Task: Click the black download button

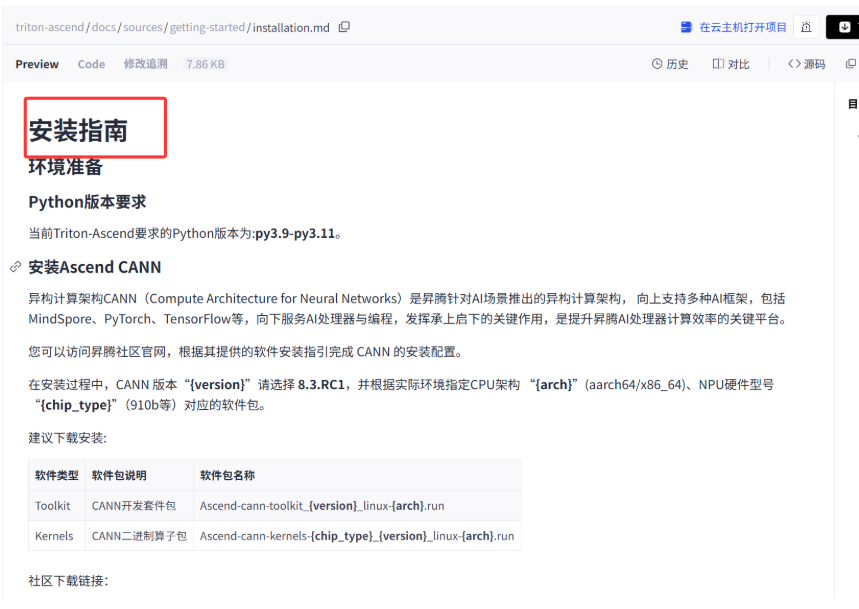Action: pos(843,27)
